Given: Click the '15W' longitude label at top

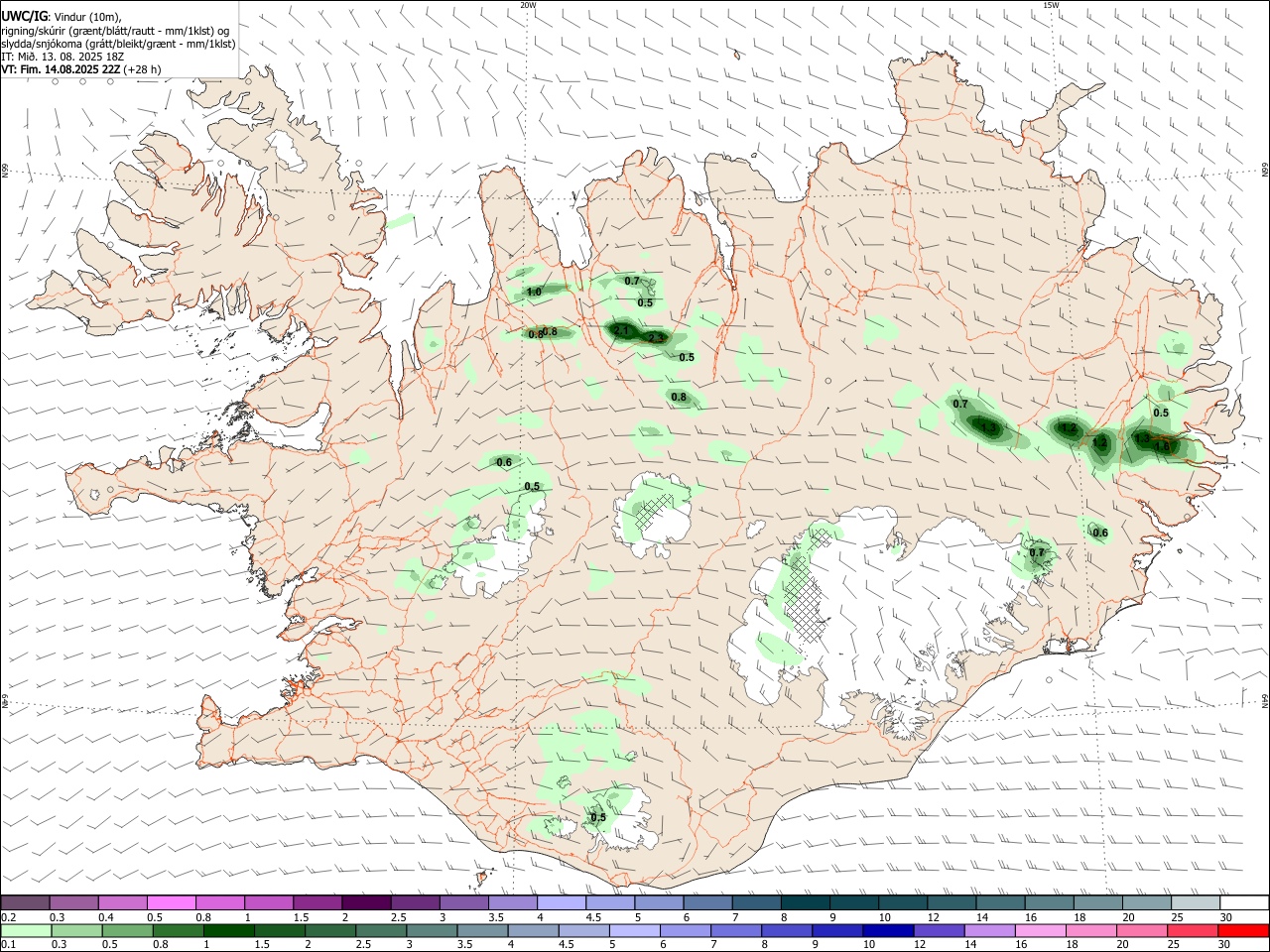Looking at the screenshot, I should pyautogui.click(x=1051, y=5).
